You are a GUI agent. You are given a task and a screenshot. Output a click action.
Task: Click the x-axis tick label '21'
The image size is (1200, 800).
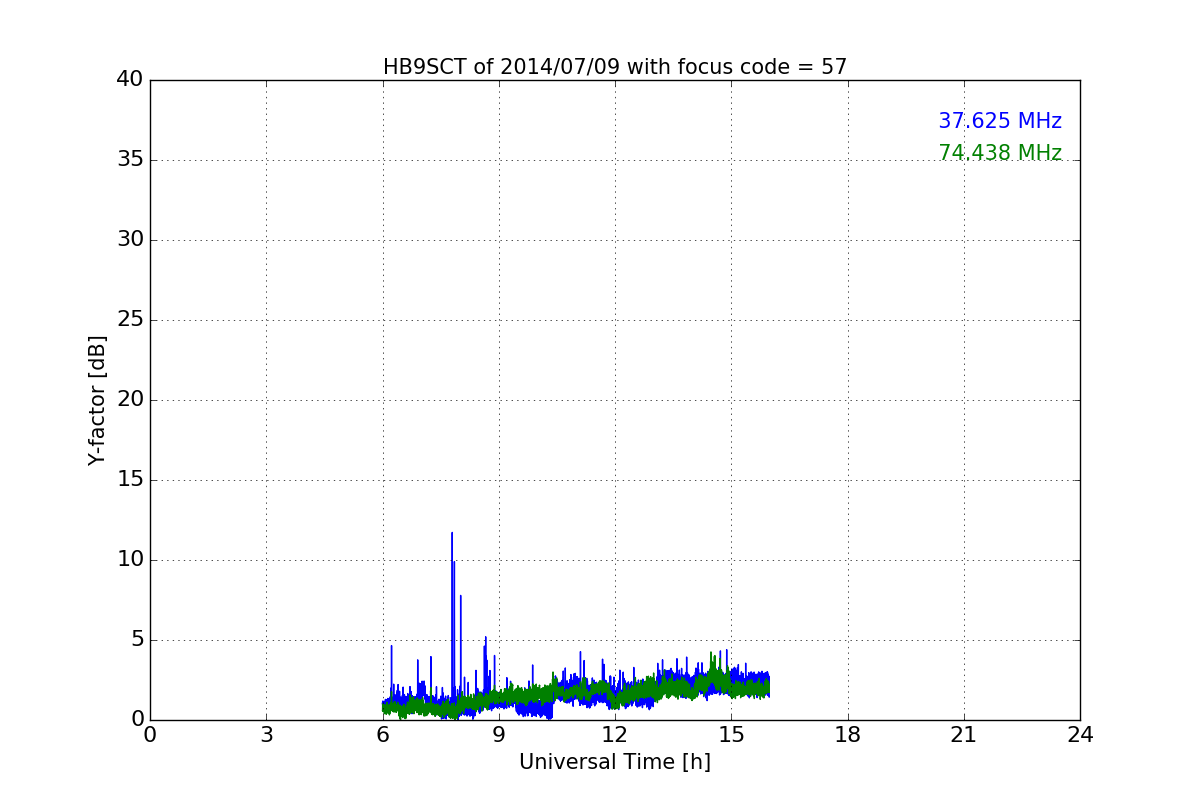pos(964,734)
